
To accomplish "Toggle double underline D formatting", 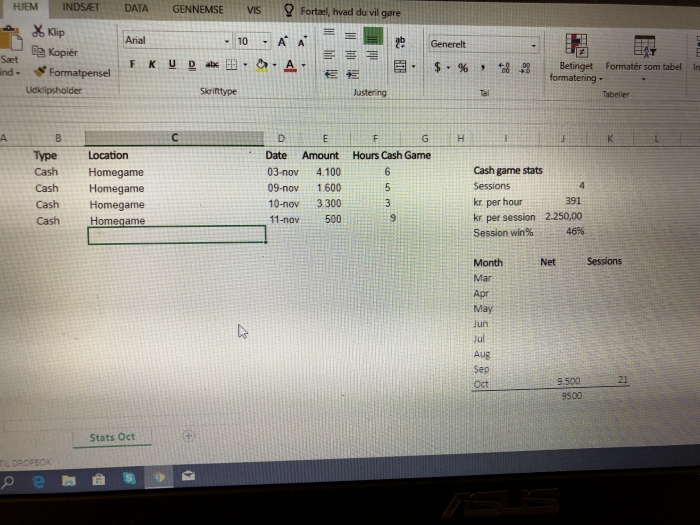I will point(192,65).
